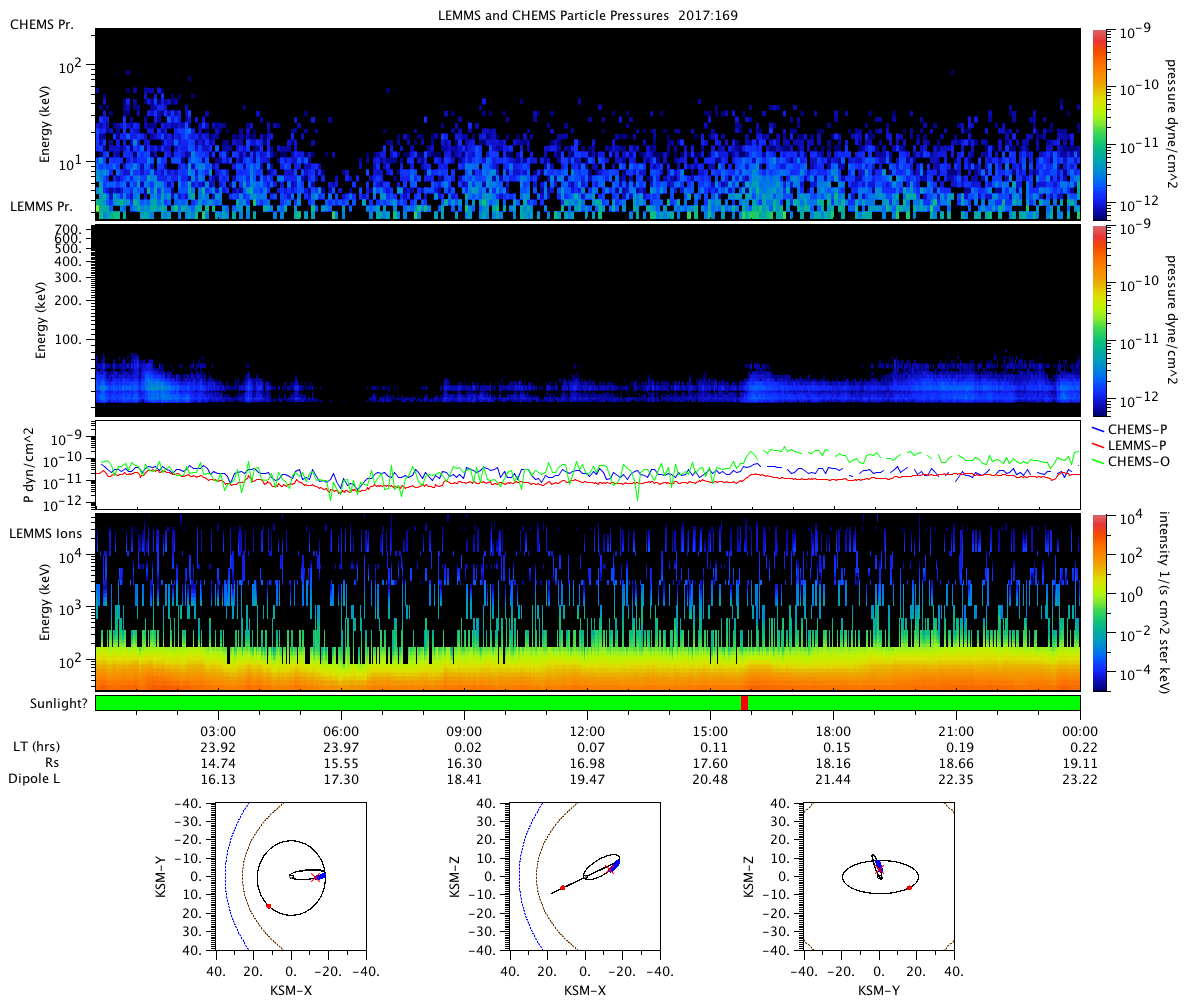Viewport: 1200px width, 1000px height.
Task: Click the KSM-Y versus KSM-Z orbit plot
Action: (x=879, y=875)
